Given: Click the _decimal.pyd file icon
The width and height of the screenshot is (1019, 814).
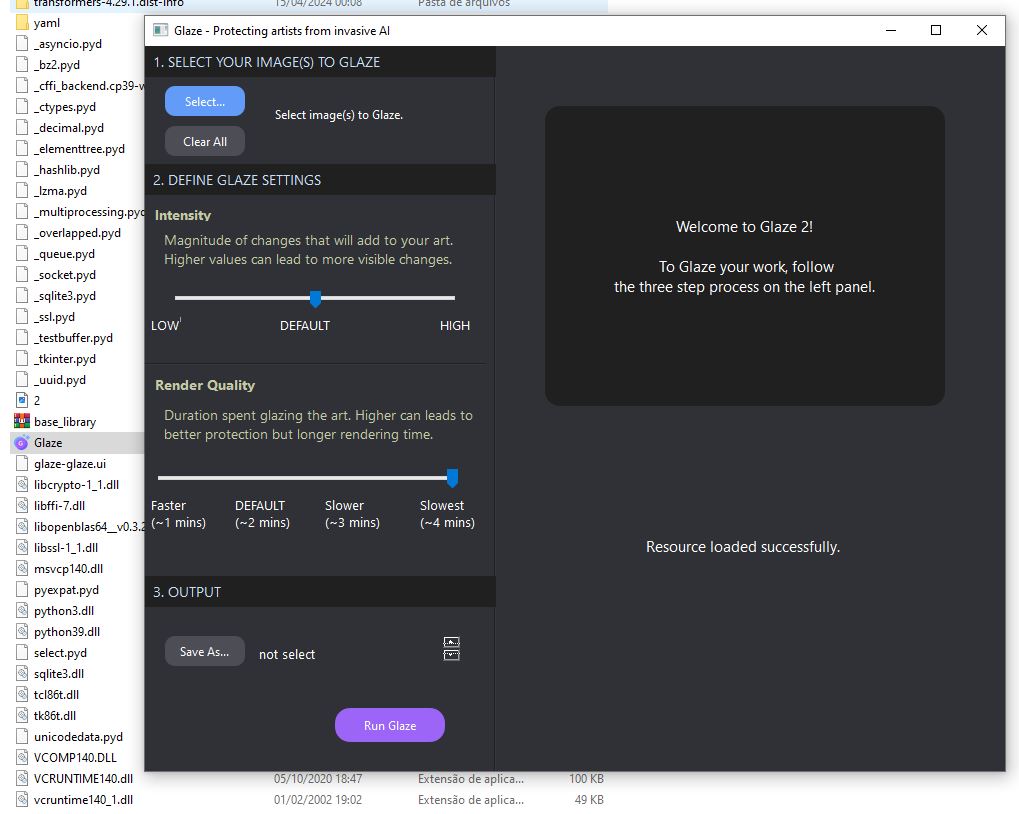Looking at the screenshot, I should point(21,127).
